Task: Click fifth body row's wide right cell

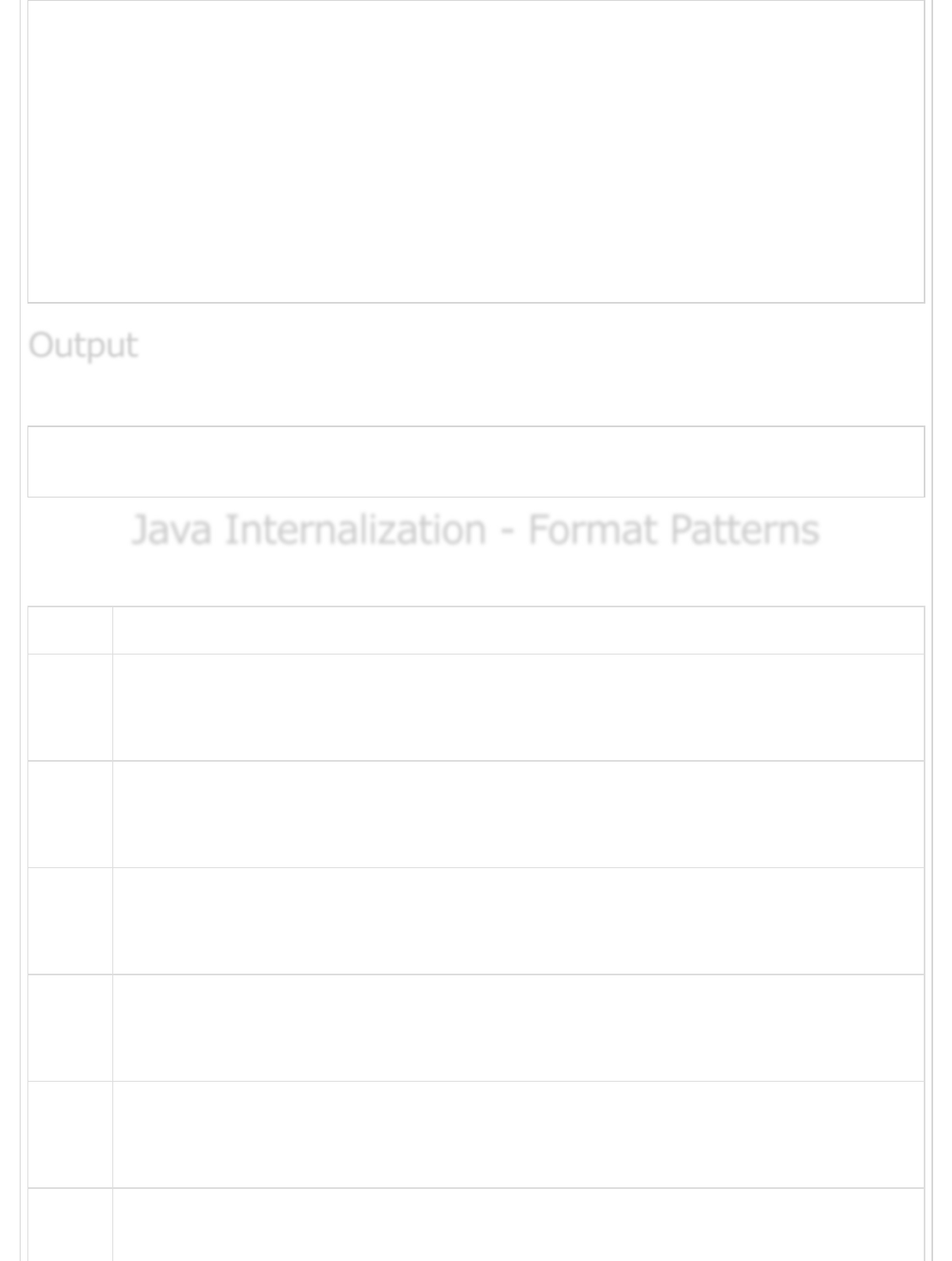Action: [x=518, y=1135]
